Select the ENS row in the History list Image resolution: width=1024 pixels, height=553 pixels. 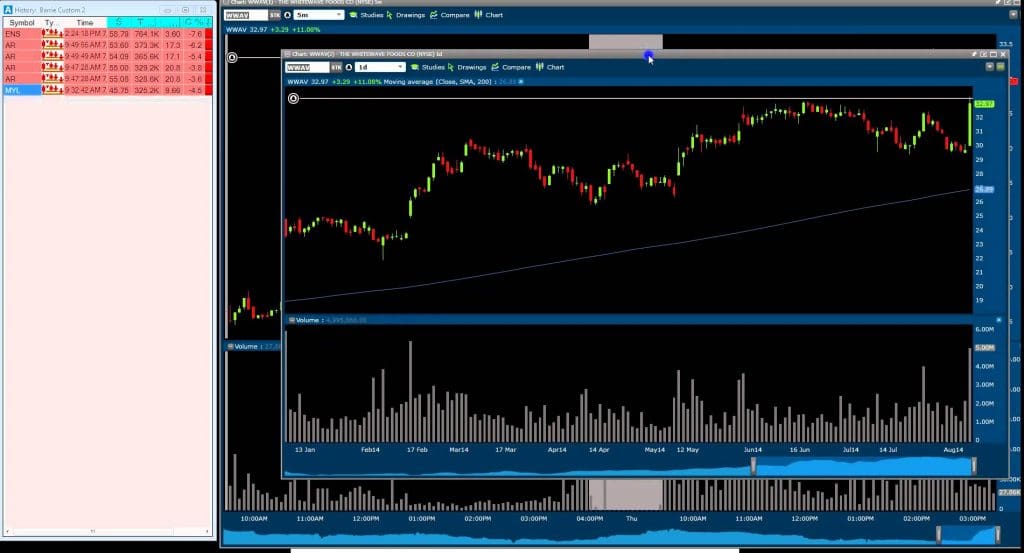coord(108,33)
